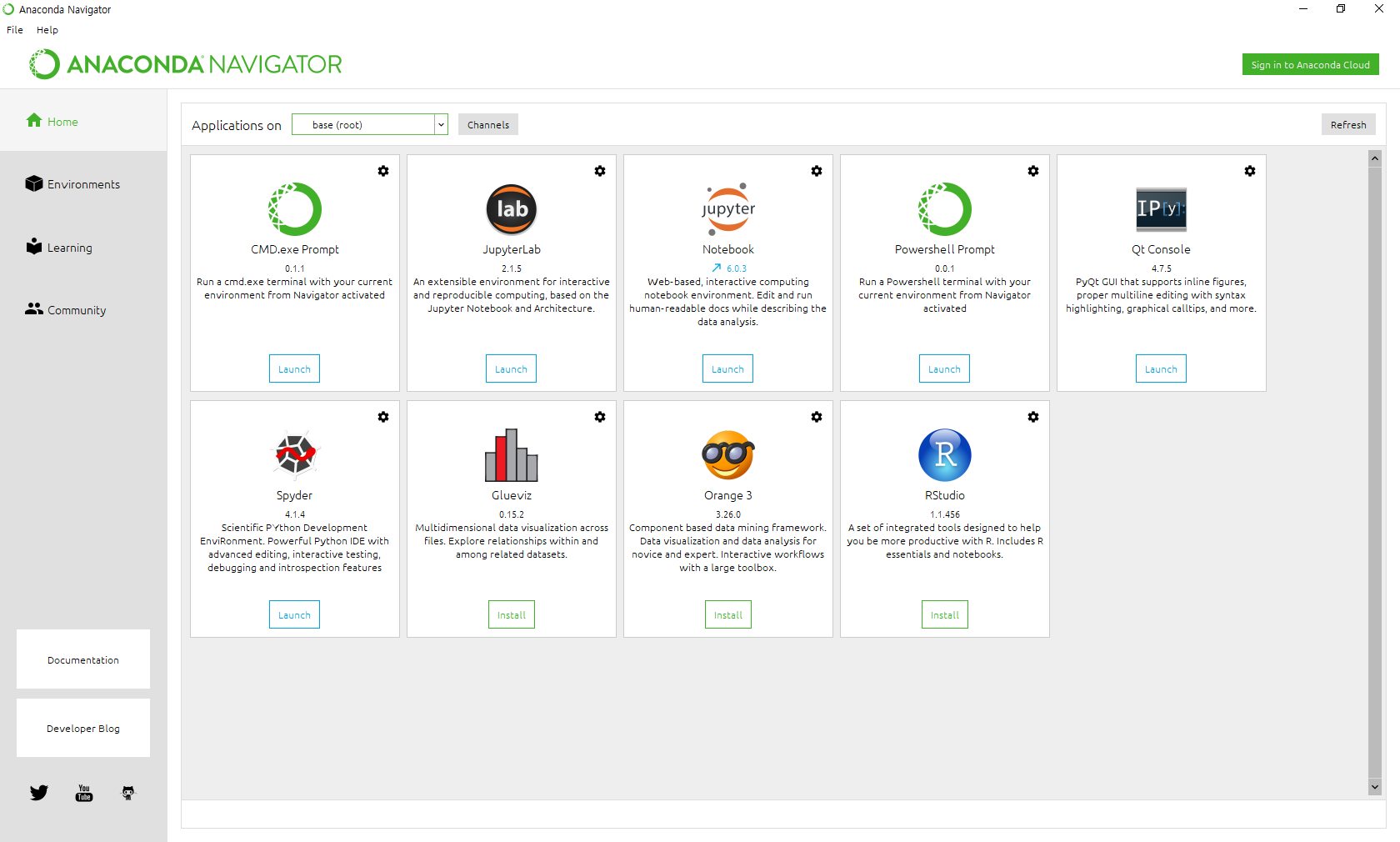This screenshot has height=842, width=1400.
Task: Click the Anaconda Navigator header logo
Action: point(186,64)
